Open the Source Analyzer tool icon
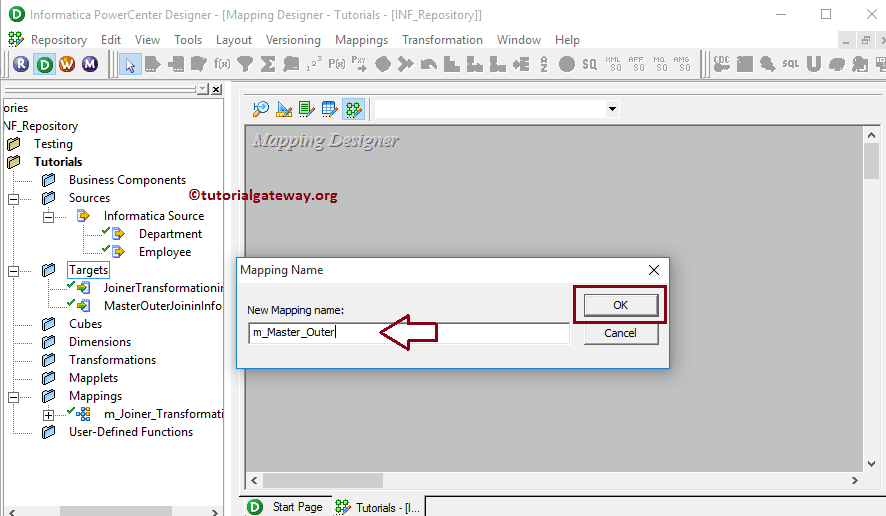 (x=260, y=109)
